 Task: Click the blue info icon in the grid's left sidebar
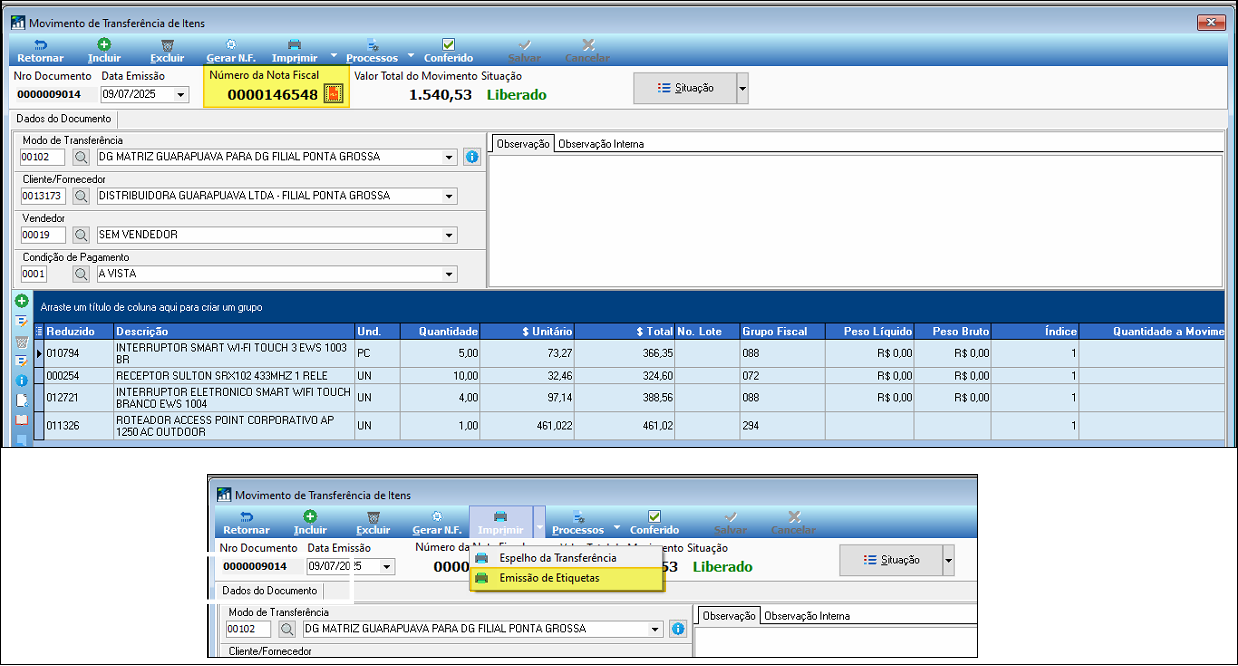pos(21,380)
